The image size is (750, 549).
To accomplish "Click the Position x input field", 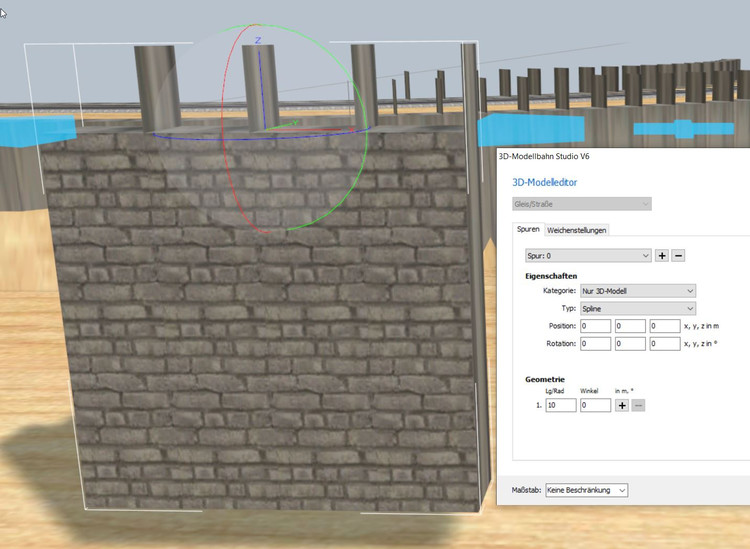I will point(595,326).
